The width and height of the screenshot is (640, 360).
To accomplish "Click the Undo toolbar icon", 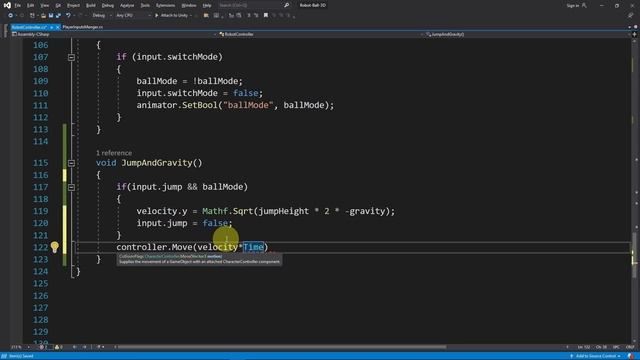I will (x=68, y=16).
